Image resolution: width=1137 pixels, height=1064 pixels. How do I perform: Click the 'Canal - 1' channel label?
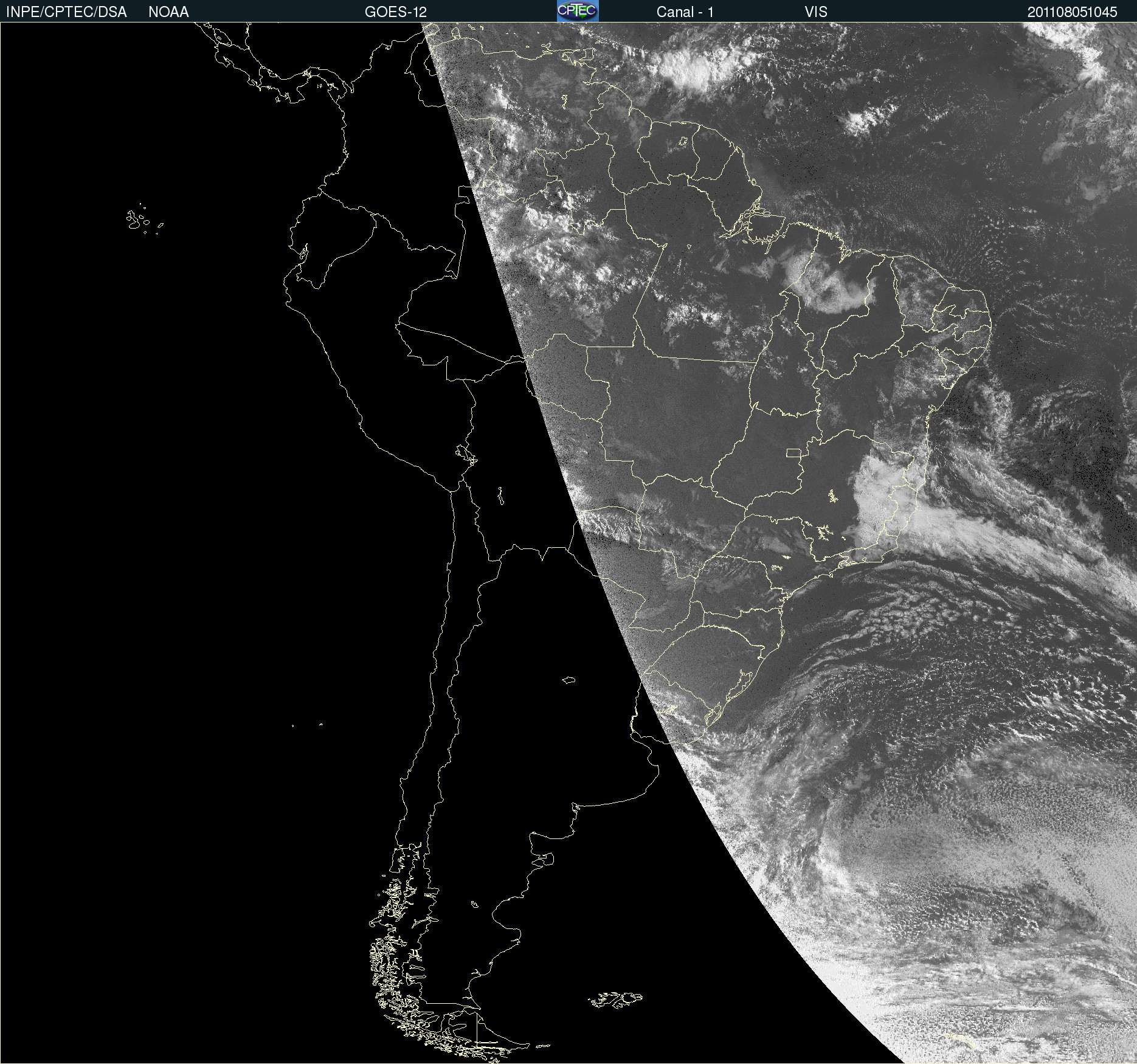coord(685,12)
